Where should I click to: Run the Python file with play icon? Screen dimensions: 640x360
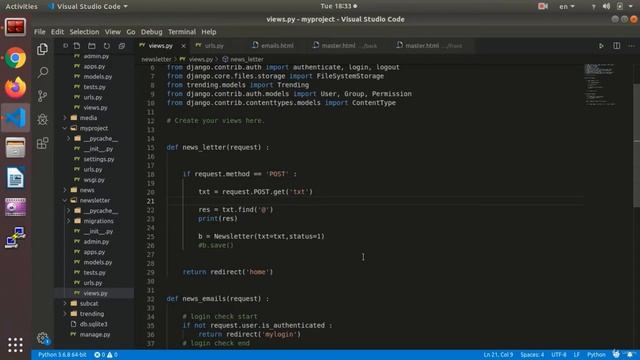coord(601,46)
